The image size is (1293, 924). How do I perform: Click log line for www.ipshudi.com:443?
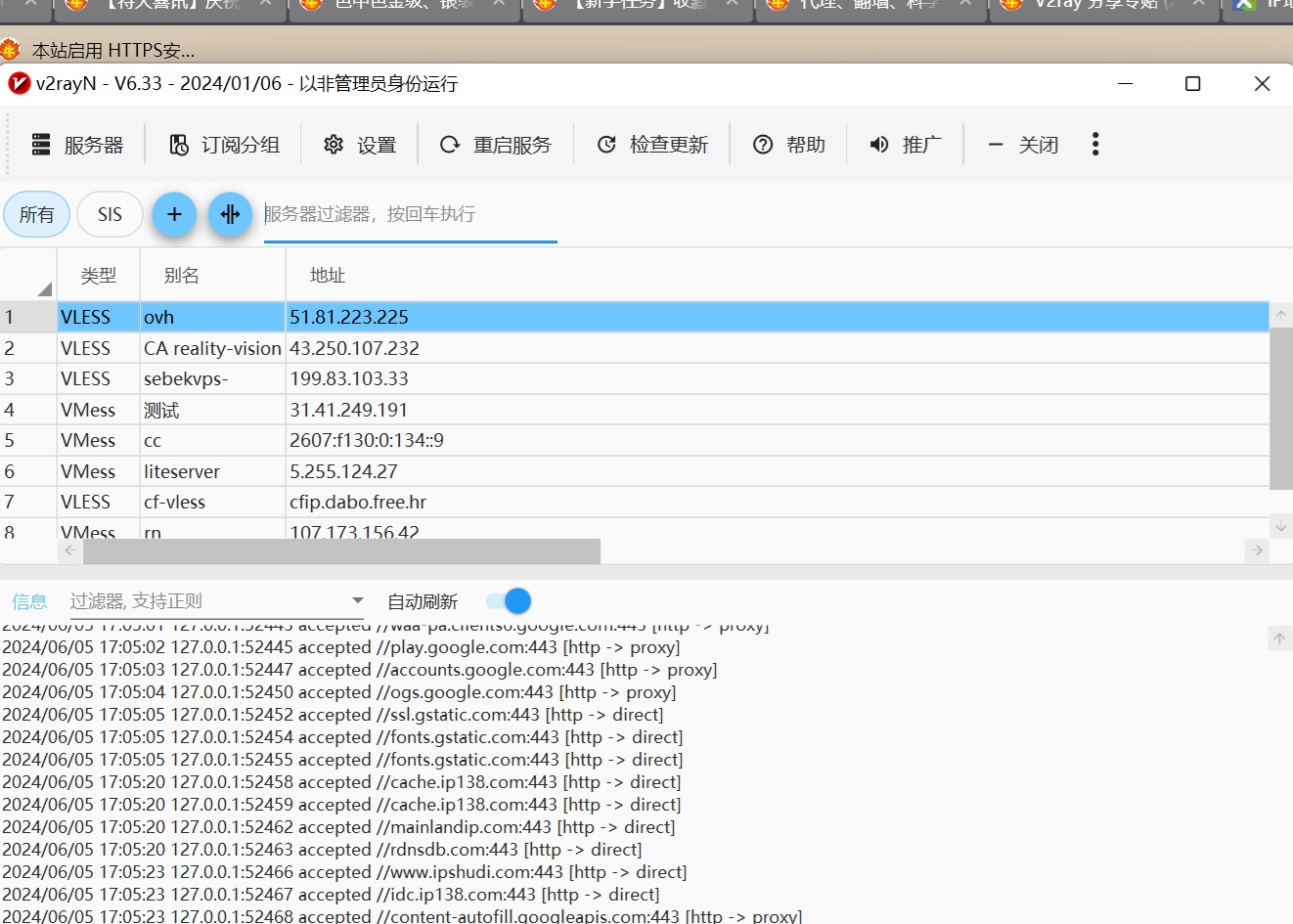(x=344, y=872)
